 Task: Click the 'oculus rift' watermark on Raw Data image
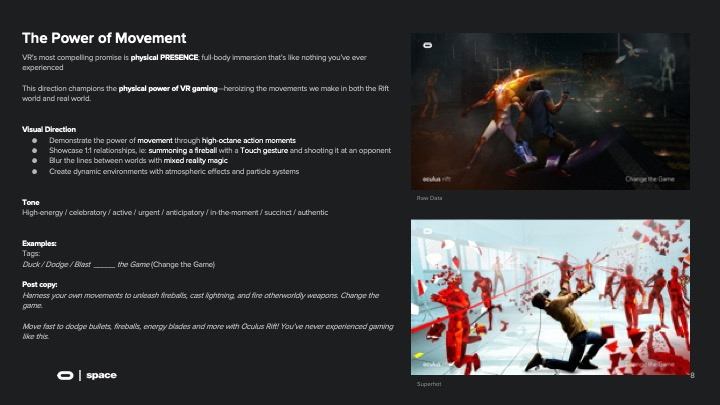pos(436,179)
